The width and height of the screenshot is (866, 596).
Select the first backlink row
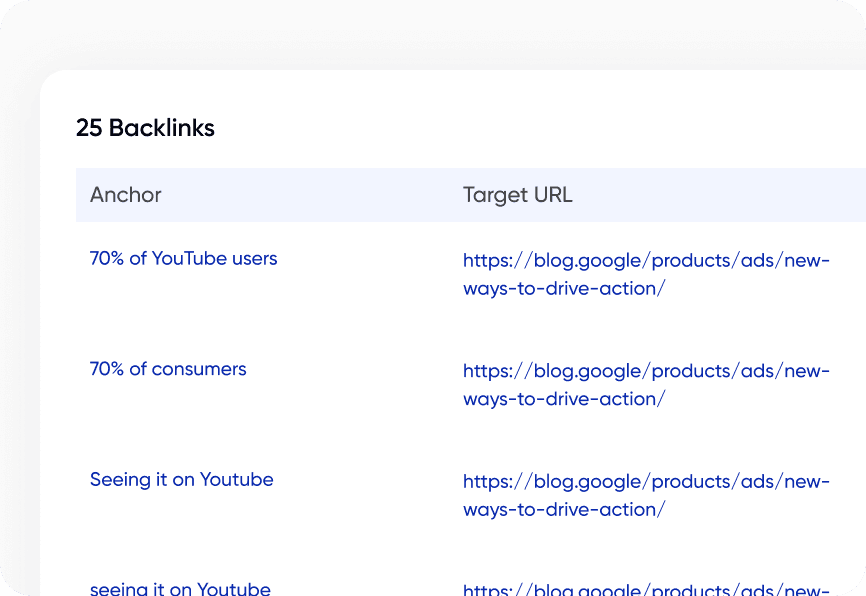tap(430, 273)
